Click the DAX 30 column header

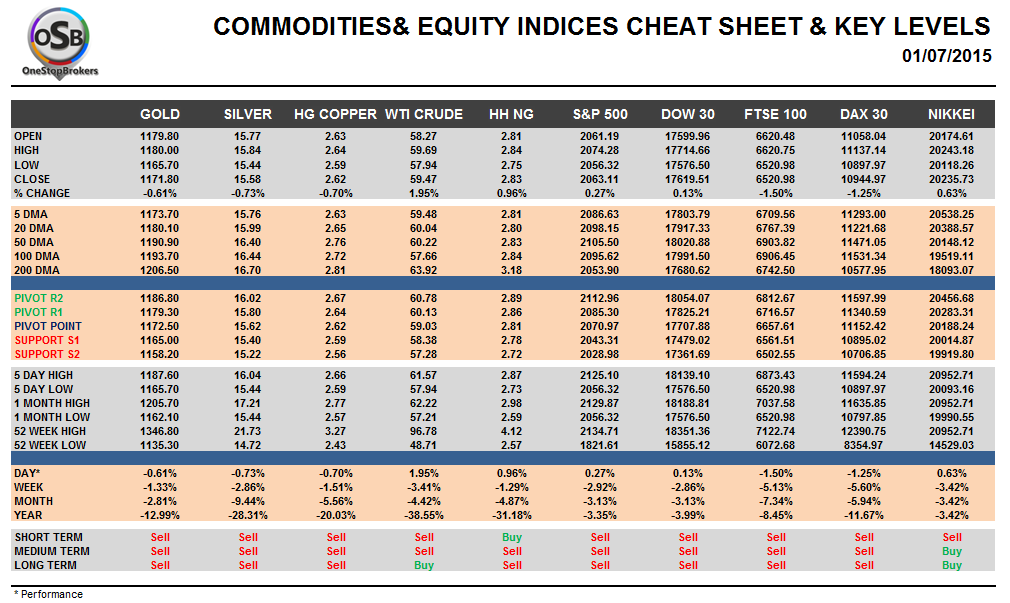coord(863,114)
